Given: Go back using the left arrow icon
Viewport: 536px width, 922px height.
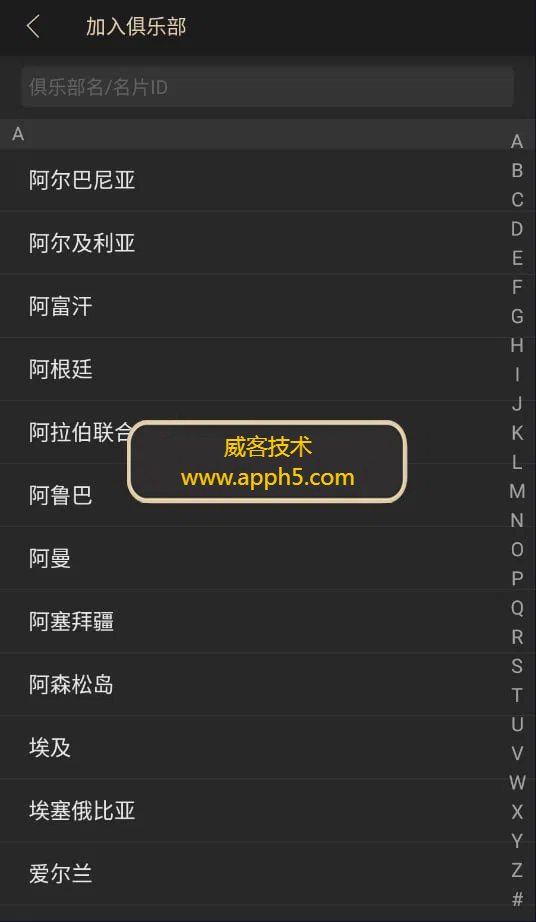Looking at the screenshot, I should pos(34,27).
